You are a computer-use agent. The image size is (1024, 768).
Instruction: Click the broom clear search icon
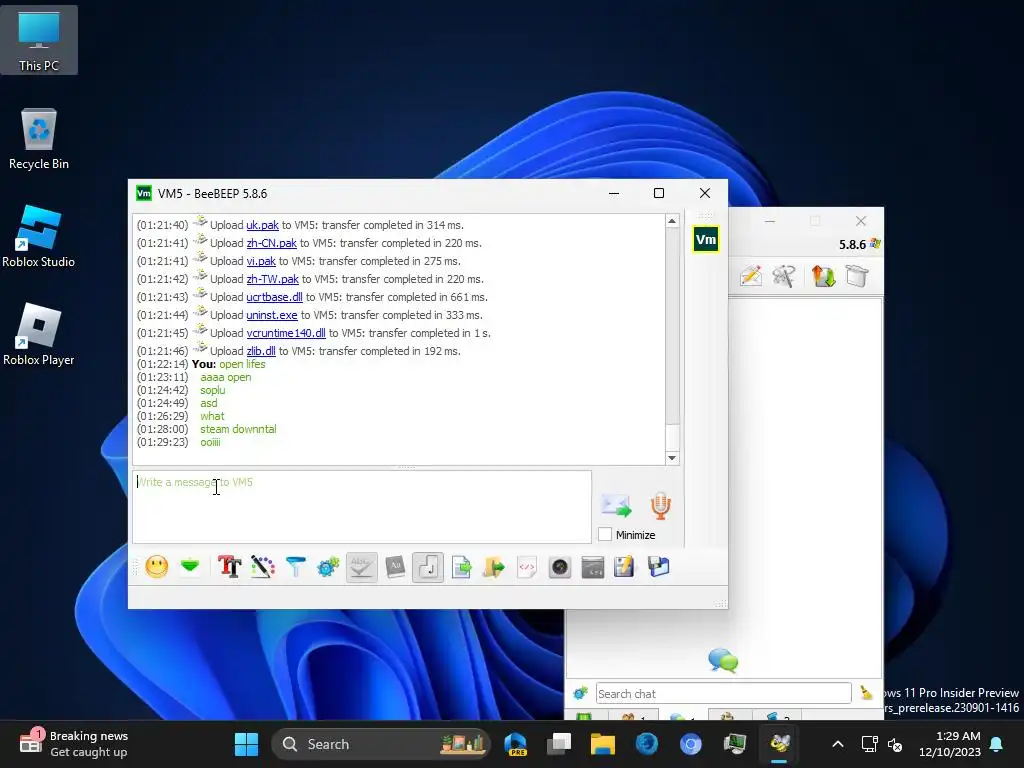(867, 693)
